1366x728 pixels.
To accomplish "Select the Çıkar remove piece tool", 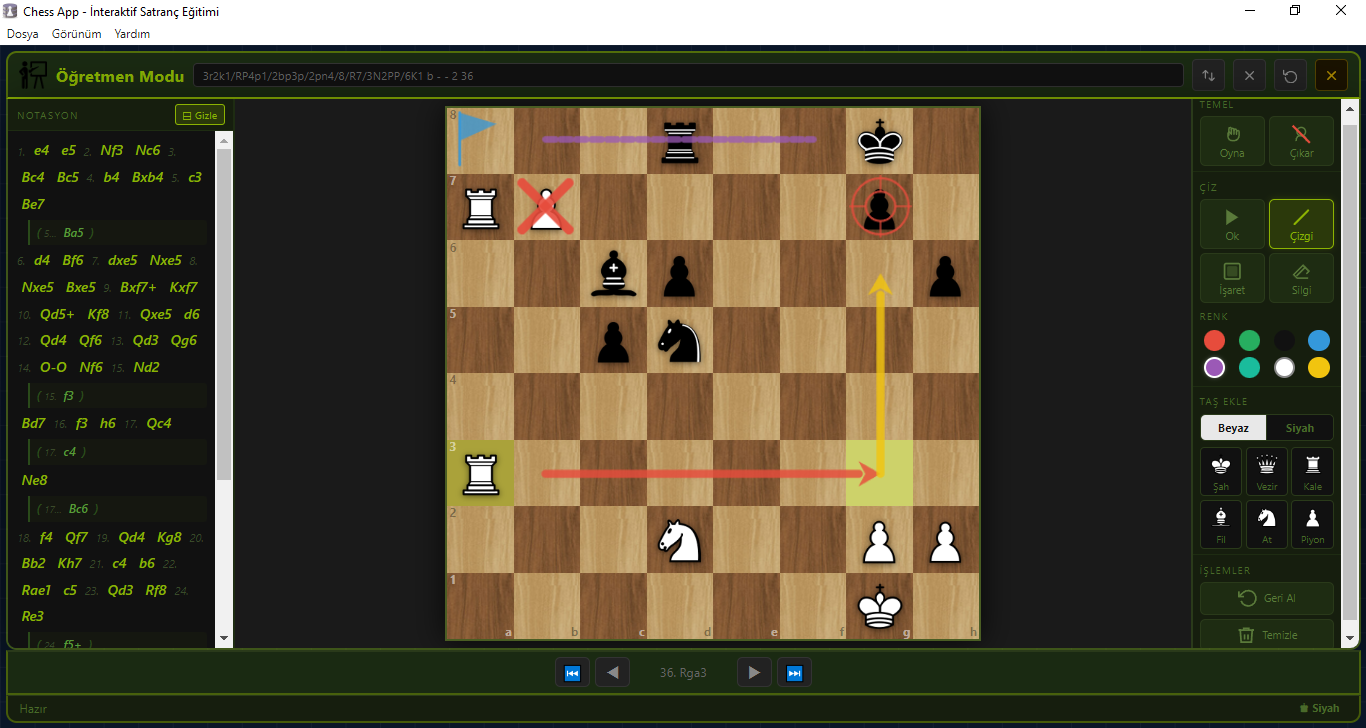I will coord(1301,141).
